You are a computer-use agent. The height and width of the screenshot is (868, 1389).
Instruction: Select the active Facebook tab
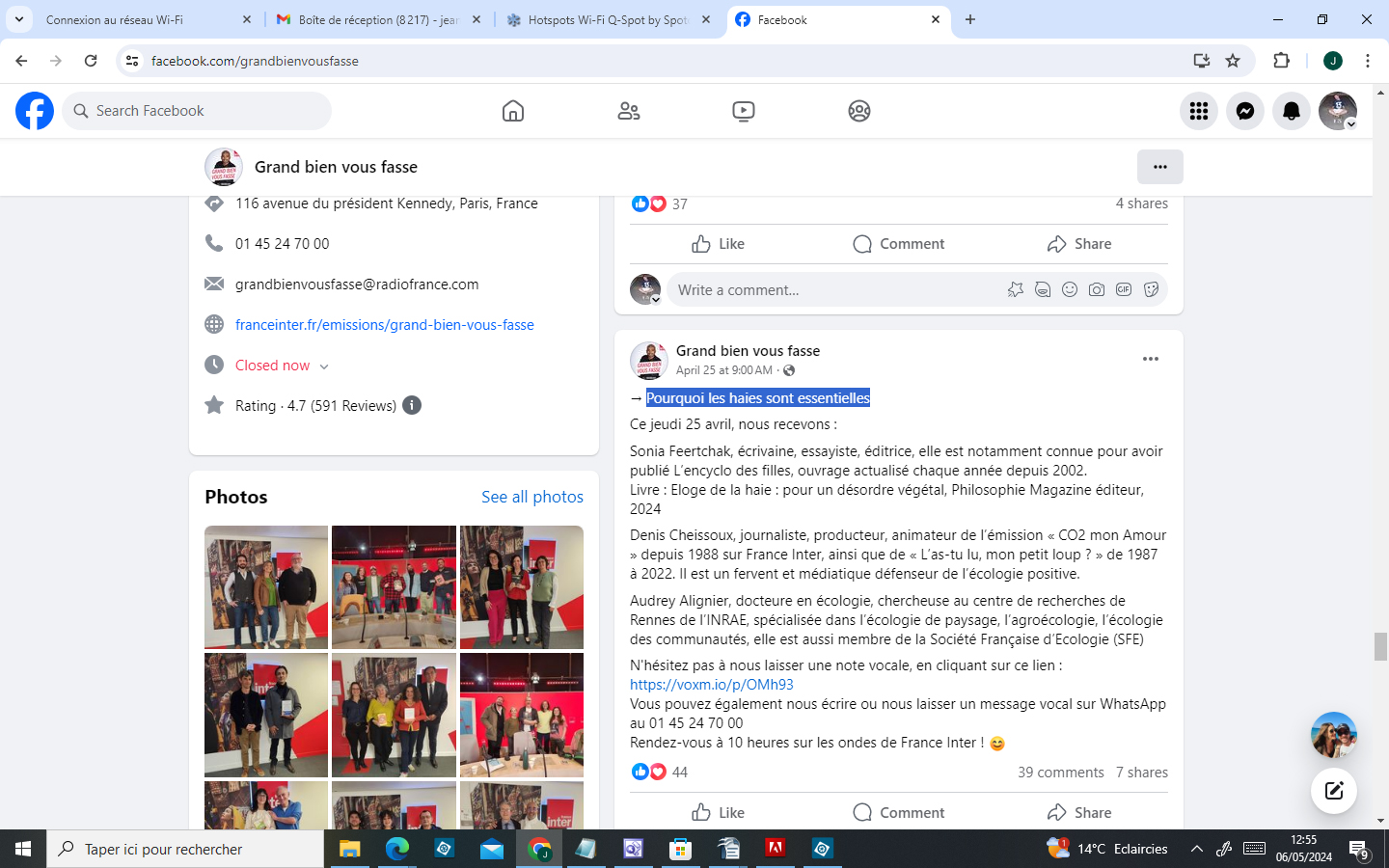click(x=837, y=19)
